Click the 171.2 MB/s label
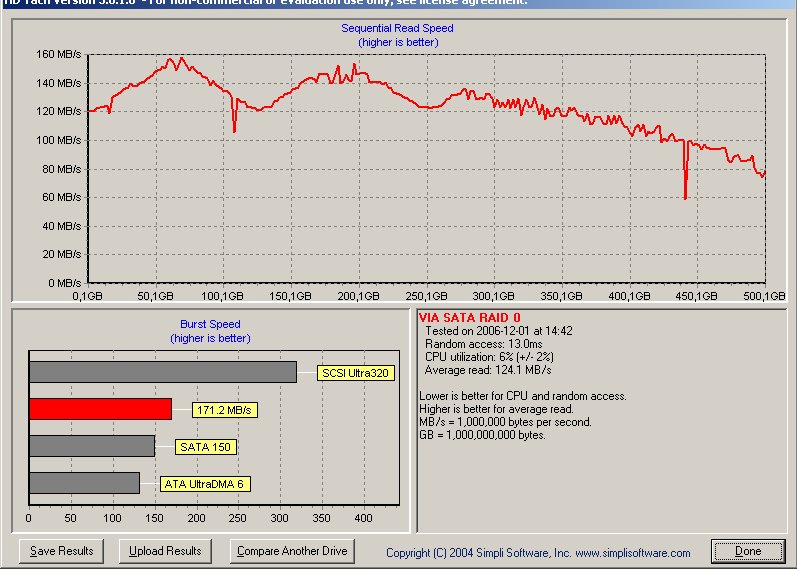Viewport: 797px width, 569px height. (x=225, y=410)
